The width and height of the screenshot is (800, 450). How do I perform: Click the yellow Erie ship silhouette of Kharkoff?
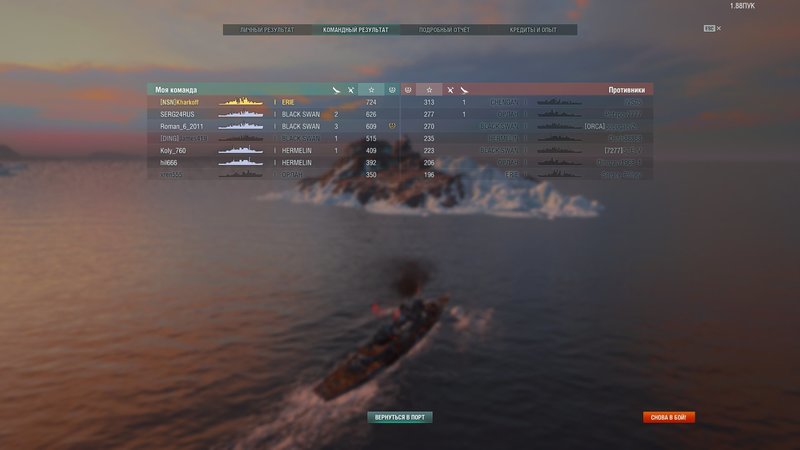pyautogui.click(x=241, y=102)
